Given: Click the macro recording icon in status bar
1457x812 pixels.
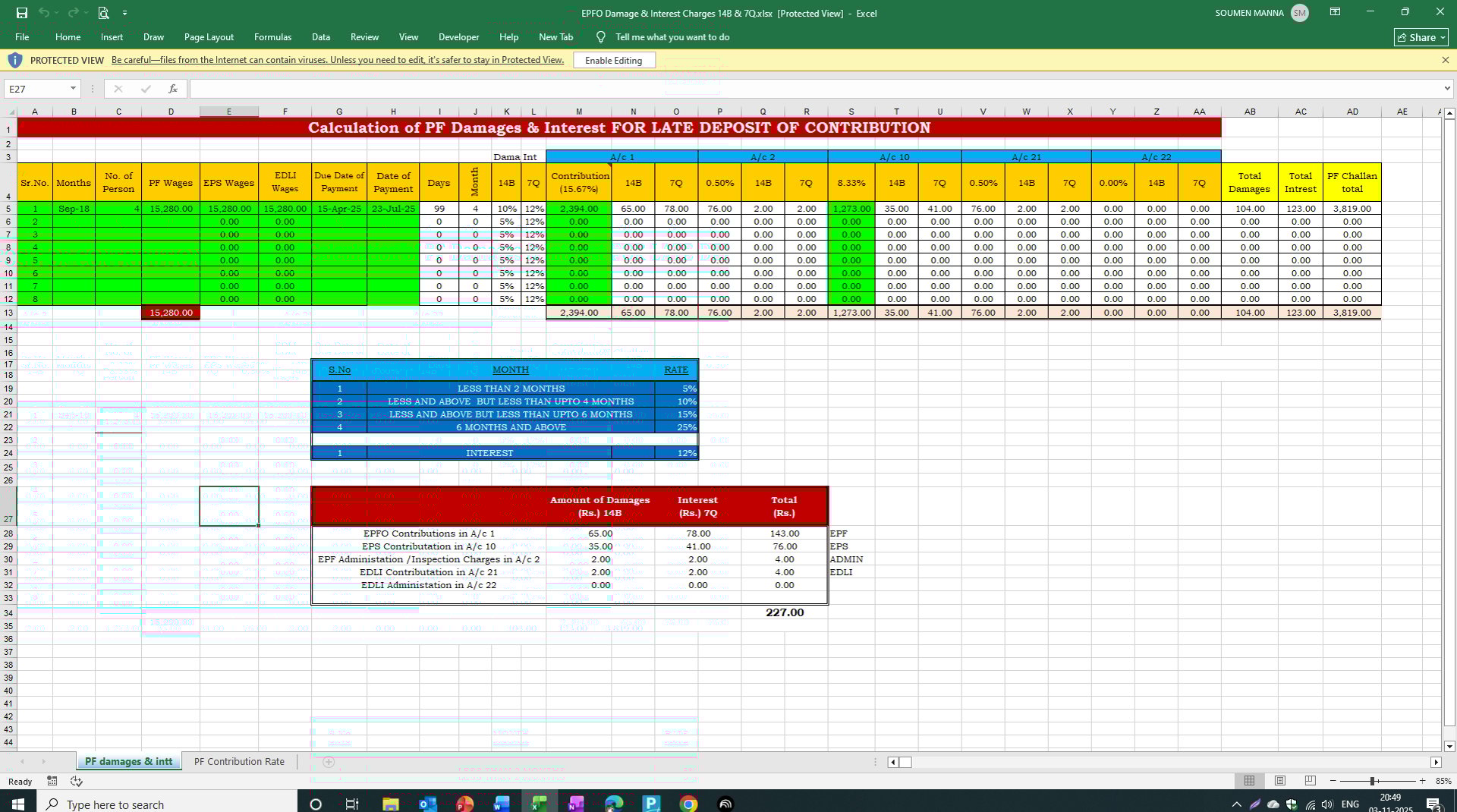Looking at the screenshot, I should pos(52,781).
